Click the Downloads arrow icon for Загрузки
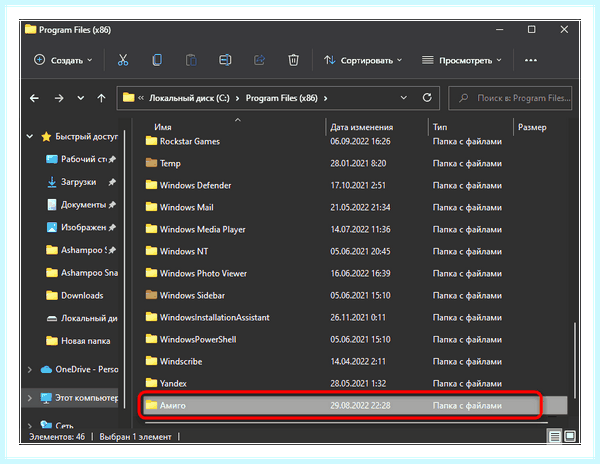The height and width of the screenshot is (464, 600). click(52, 182)
